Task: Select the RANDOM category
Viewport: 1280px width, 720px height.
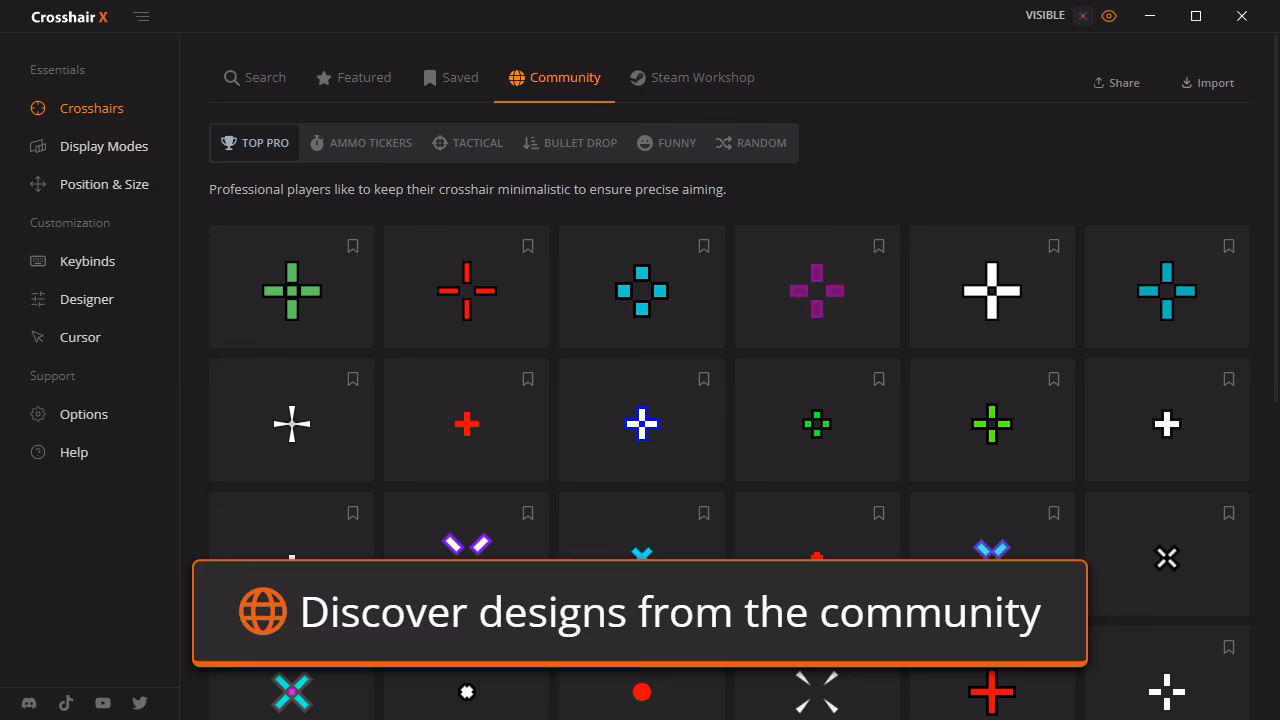Action: [751, 143]
